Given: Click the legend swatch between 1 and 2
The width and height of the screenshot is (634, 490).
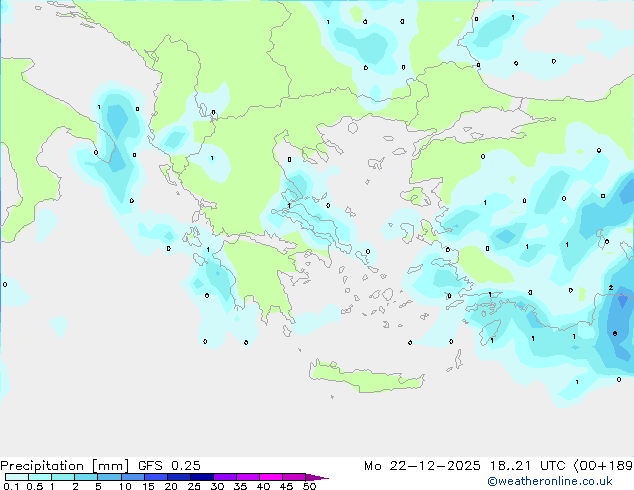Looking at the screenshot, I should 63,477.
